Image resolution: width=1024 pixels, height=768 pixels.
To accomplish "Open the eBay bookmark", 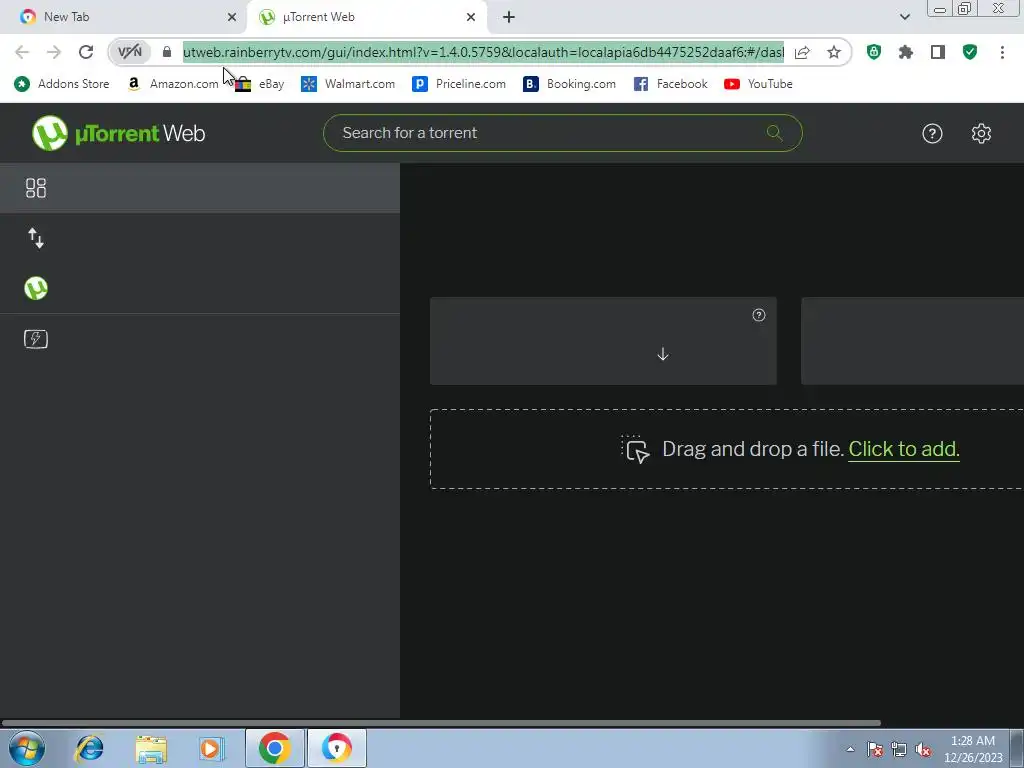I will (x=260, y=84).
